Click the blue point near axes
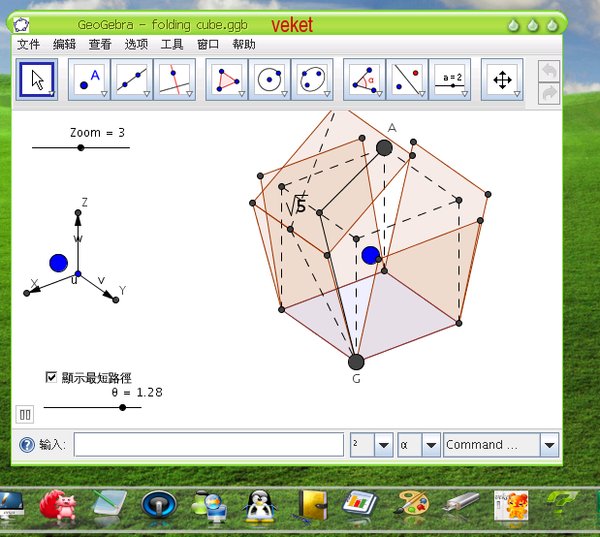The height and width of the screenshot is (537, 600). [x=59, y=263]
